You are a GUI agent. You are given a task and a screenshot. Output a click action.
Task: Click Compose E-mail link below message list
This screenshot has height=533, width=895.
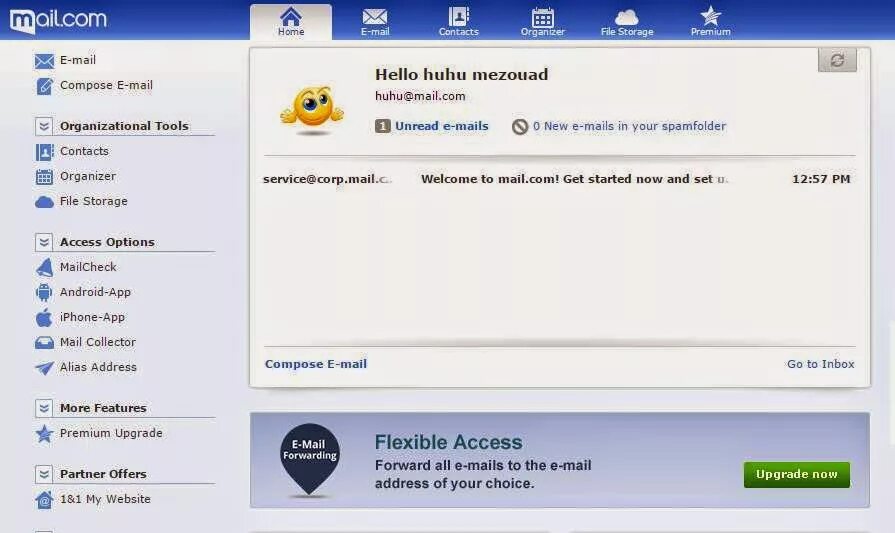[x=316, y=364]
